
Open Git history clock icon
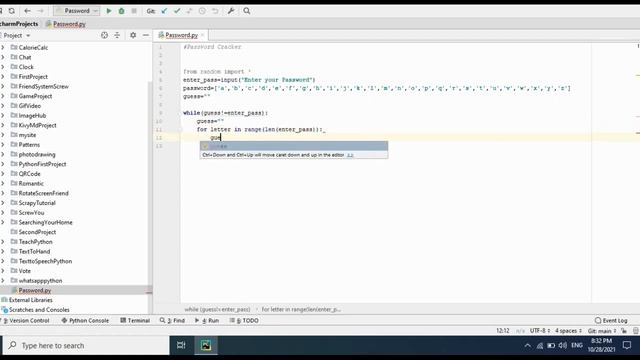tap(202, 11)
